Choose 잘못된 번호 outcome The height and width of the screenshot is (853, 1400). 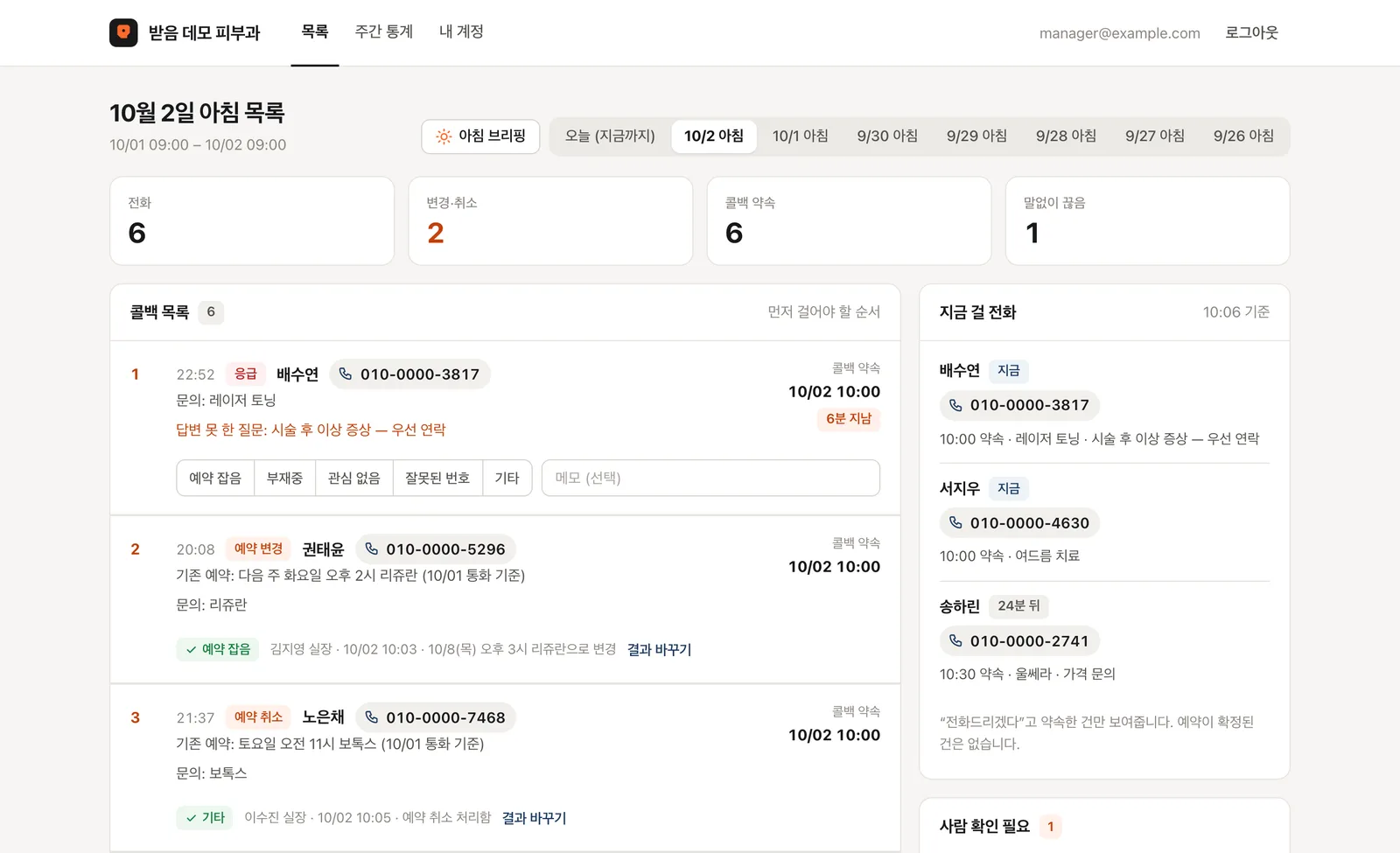(x=437, y=479)
